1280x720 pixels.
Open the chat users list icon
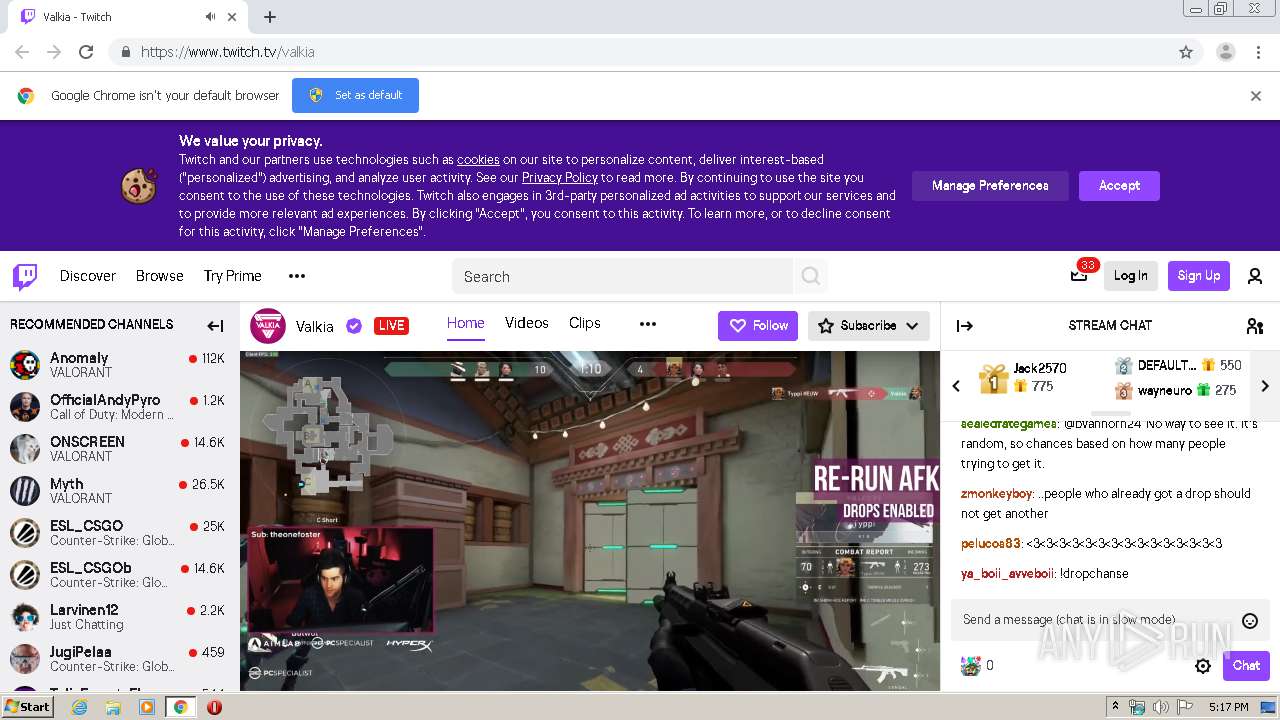tap(1255, 326)
